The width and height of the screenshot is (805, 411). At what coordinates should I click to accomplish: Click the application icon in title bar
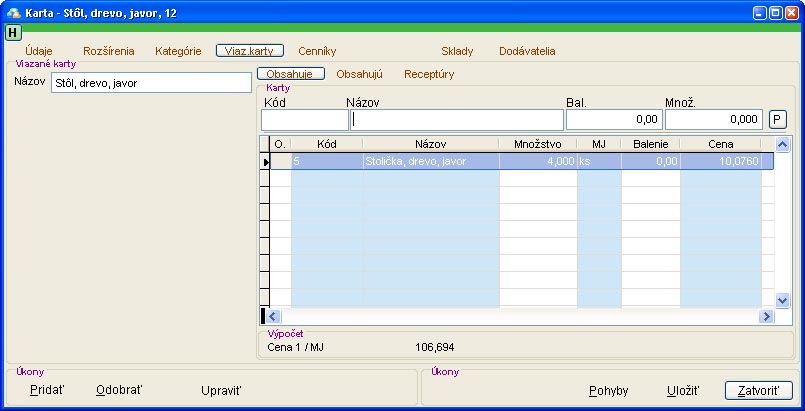(x=13, y=12)
